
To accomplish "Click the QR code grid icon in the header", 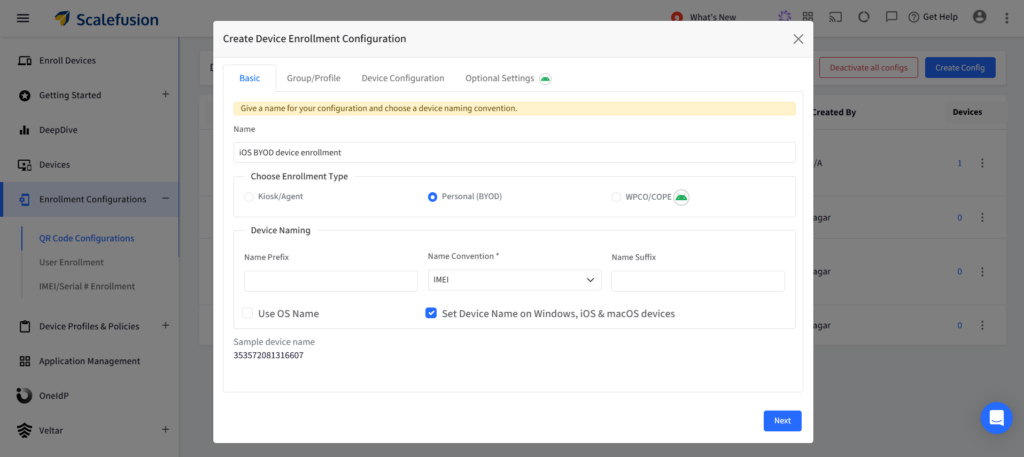I will pos(808,17).
